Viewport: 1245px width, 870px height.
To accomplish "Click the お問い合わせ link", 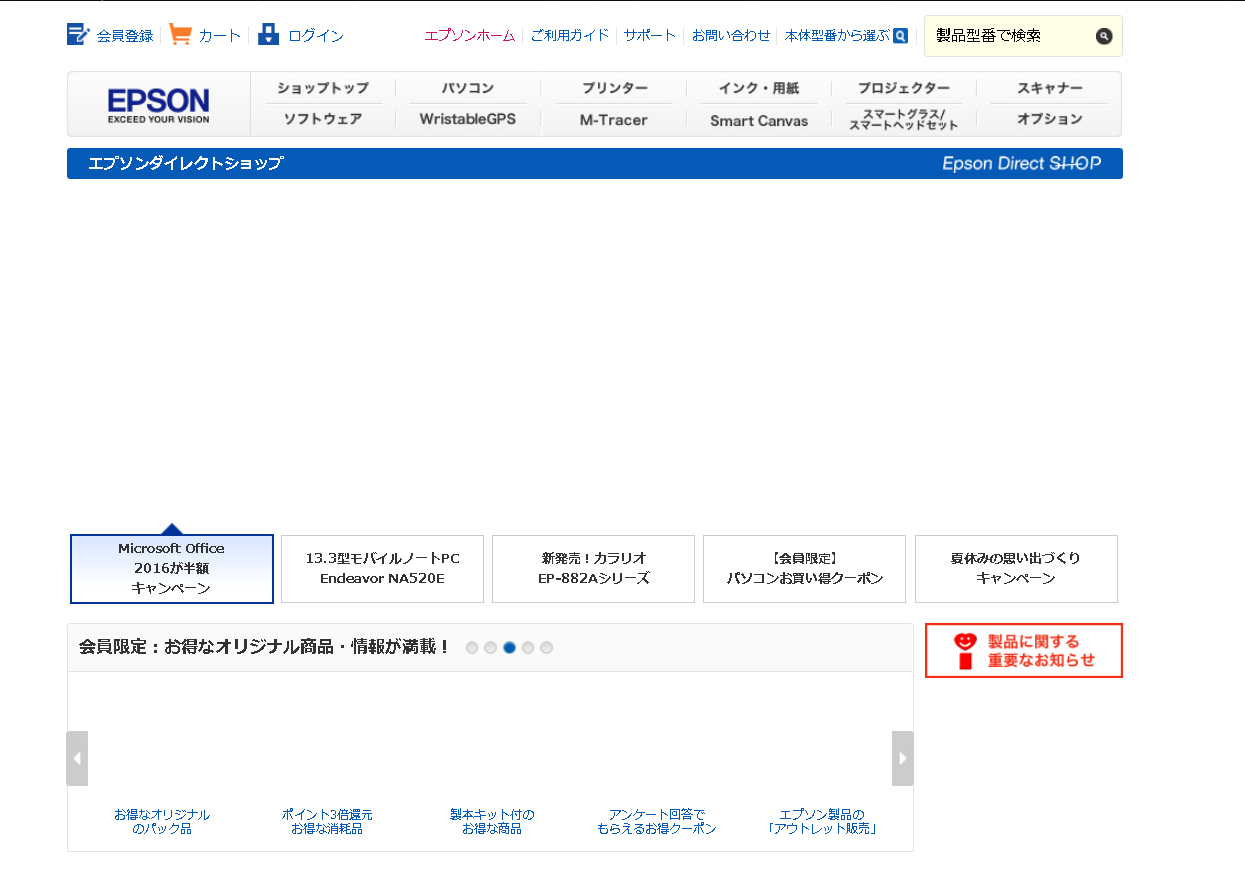I will [x=731, y=33].
